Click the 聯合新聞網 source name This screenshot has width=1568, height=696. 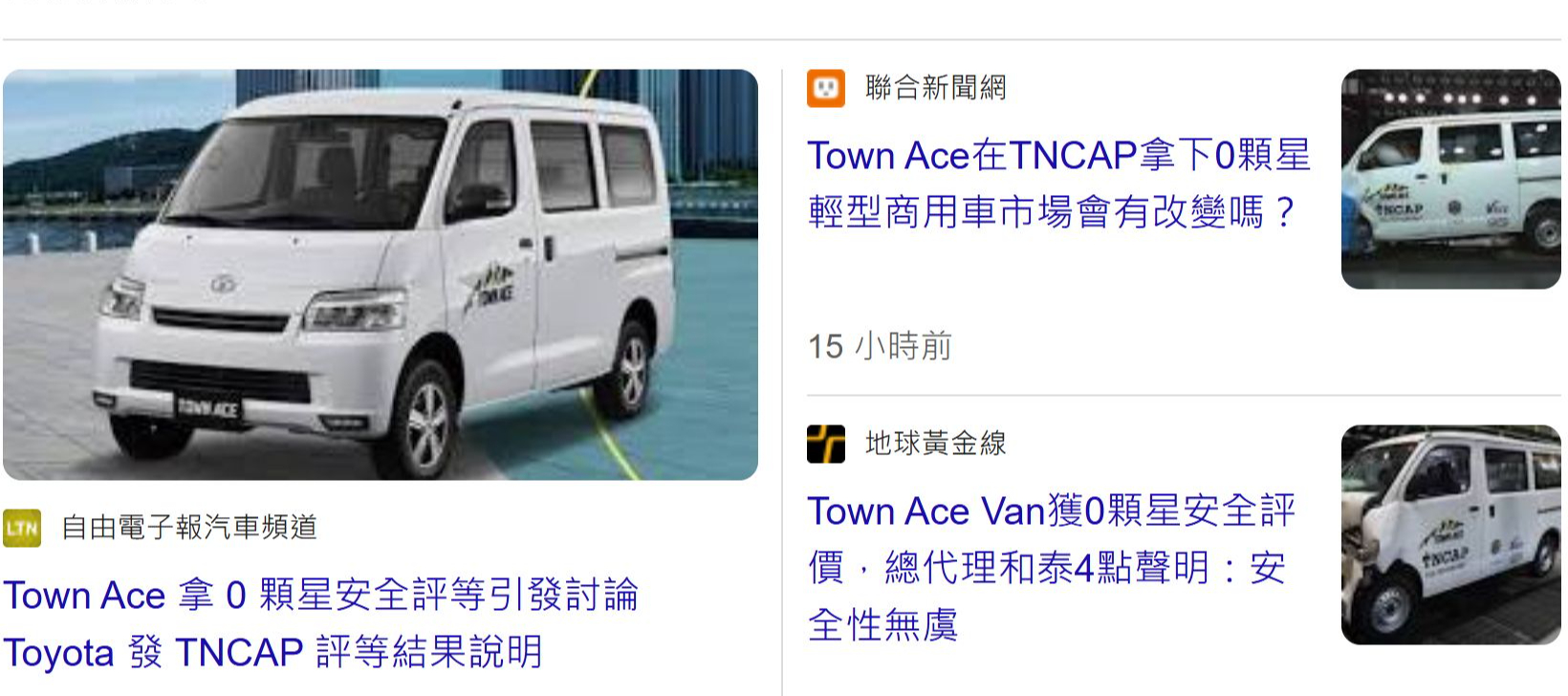click(936, 88)
